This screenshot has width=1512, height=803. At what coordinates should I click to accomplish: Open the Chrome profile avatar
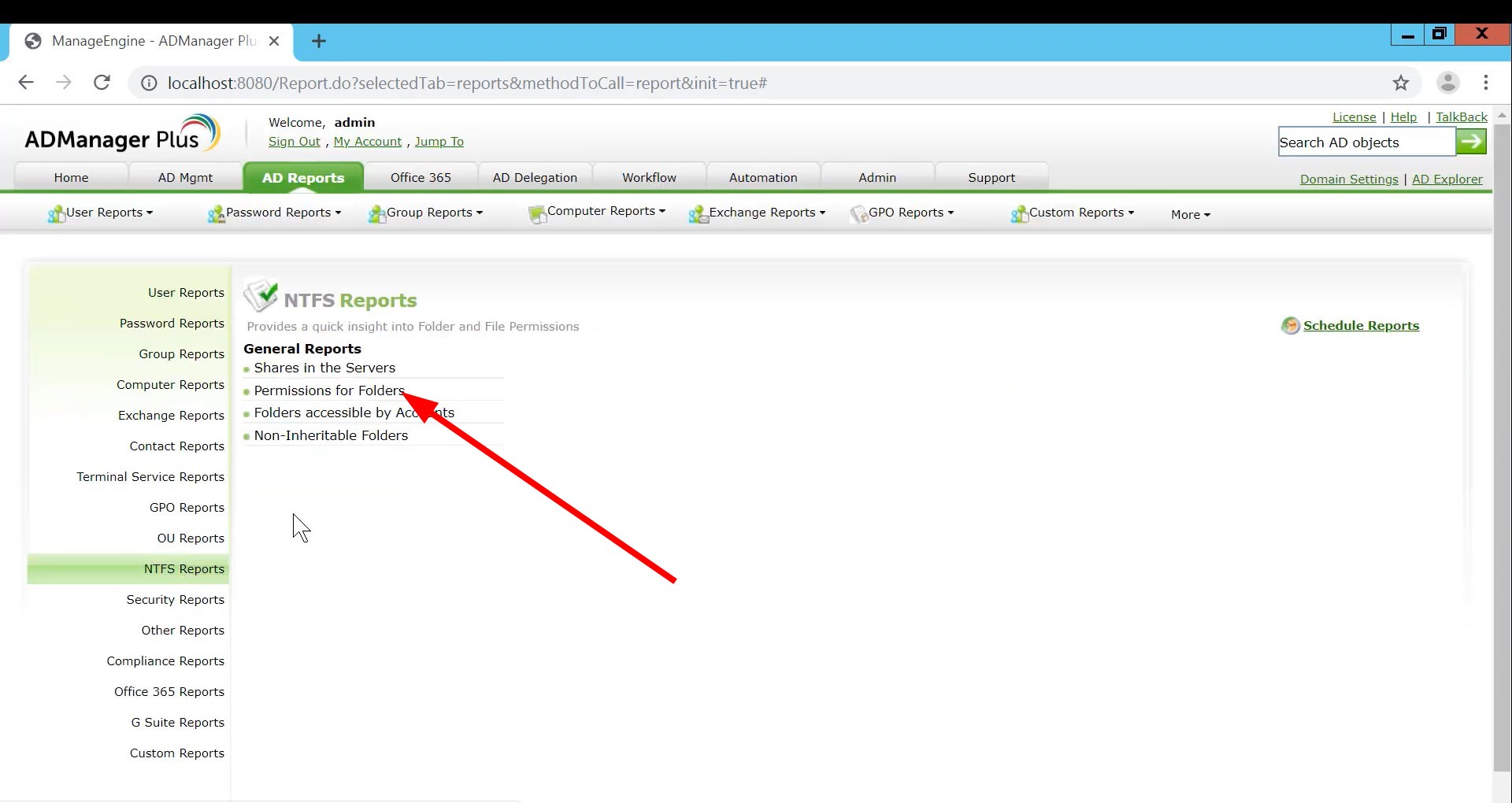pyautogui.click(x=1448, y=83)
